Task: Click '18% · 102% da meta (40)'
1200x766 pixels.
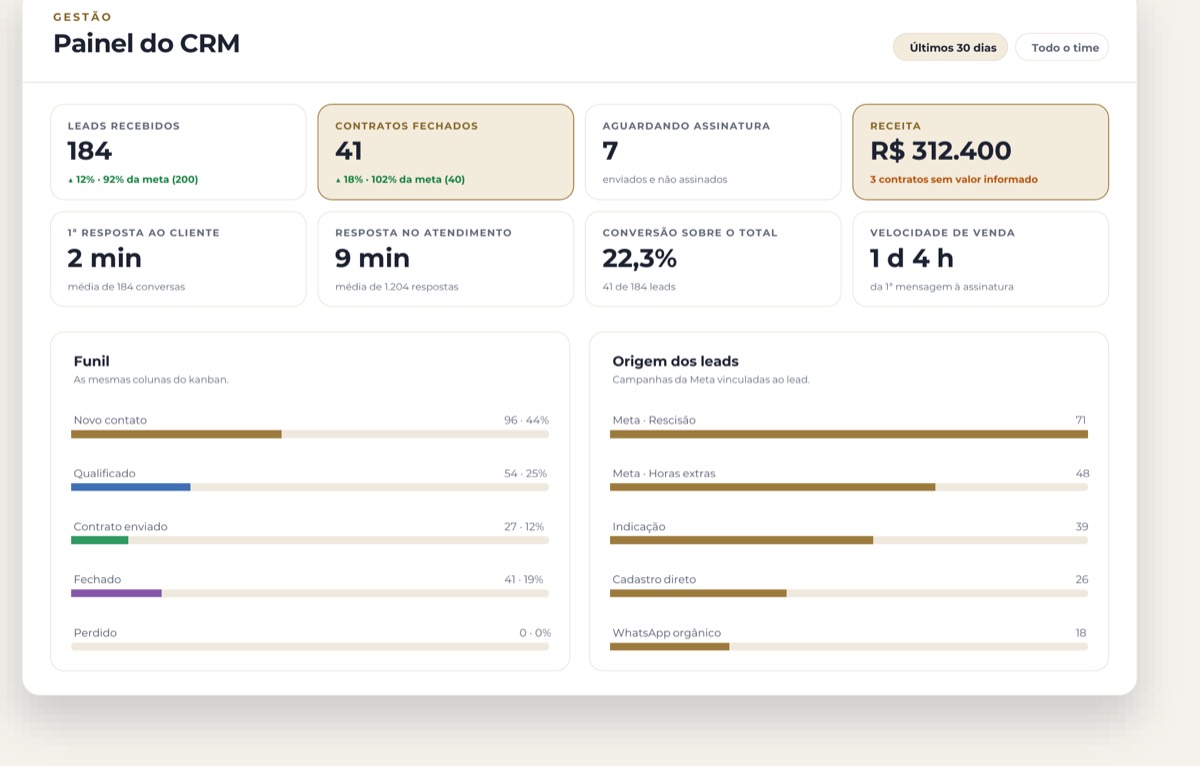Action: pos(400,180)
